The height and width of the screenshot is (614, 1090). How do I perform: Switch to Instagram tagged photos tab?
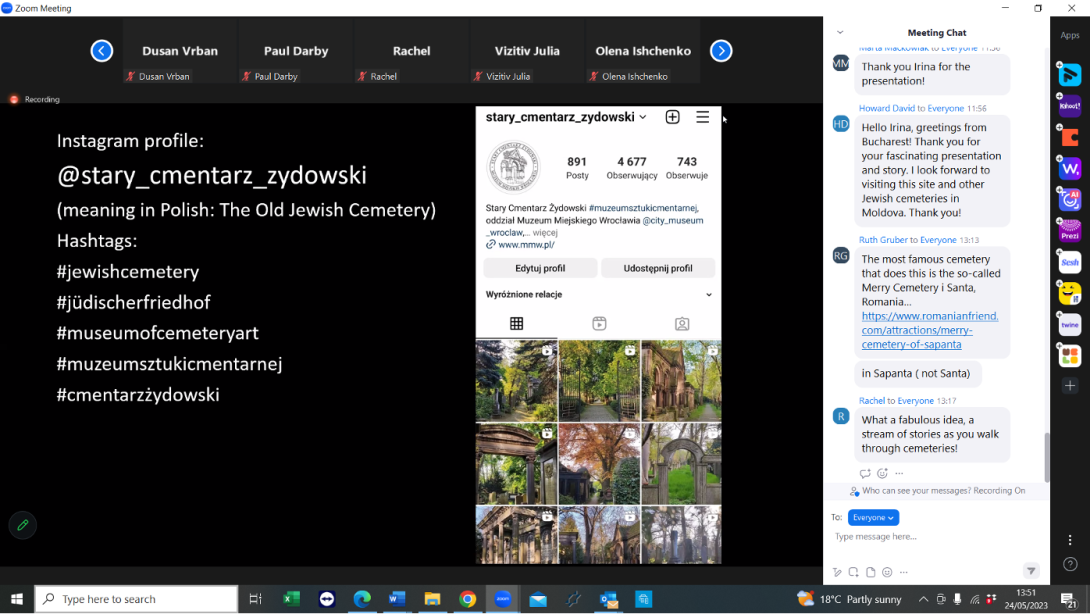[682, 323]
